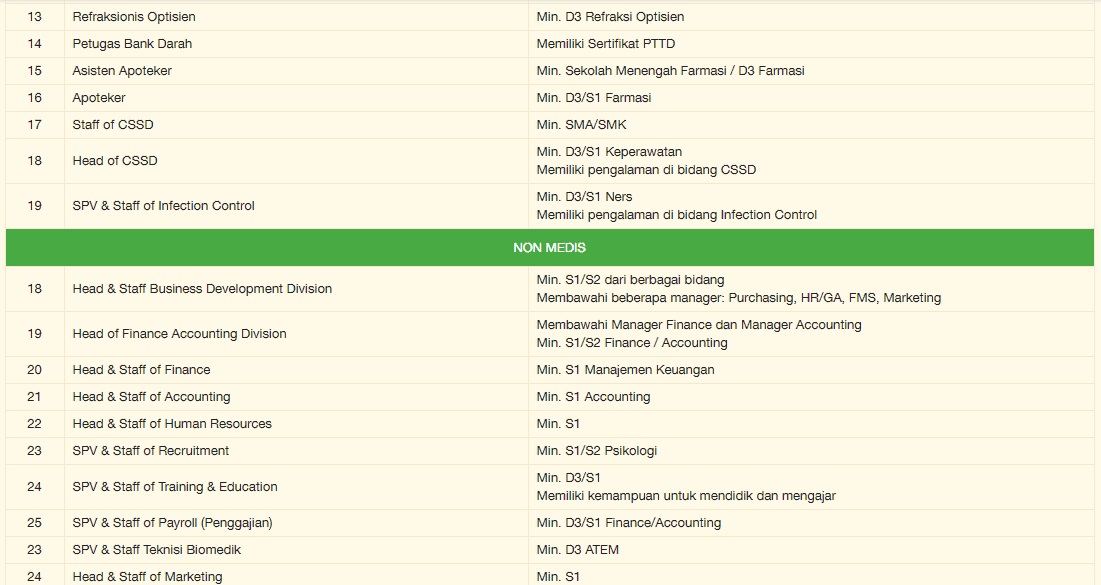Click the Head & Staff of Finance cell
Image resolution: width=1101 pixels, height=585 pixels.
pos(141,370)
